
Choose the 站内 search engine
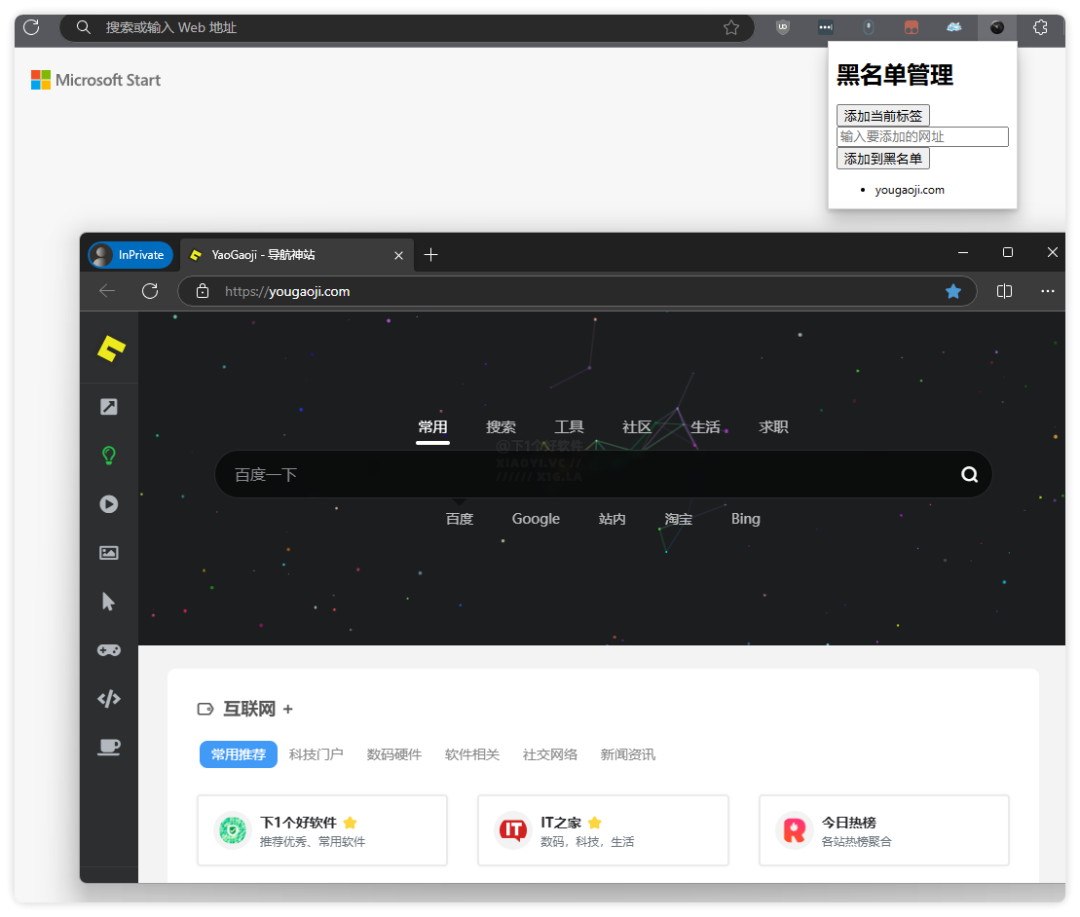click(x=612, y=519)
